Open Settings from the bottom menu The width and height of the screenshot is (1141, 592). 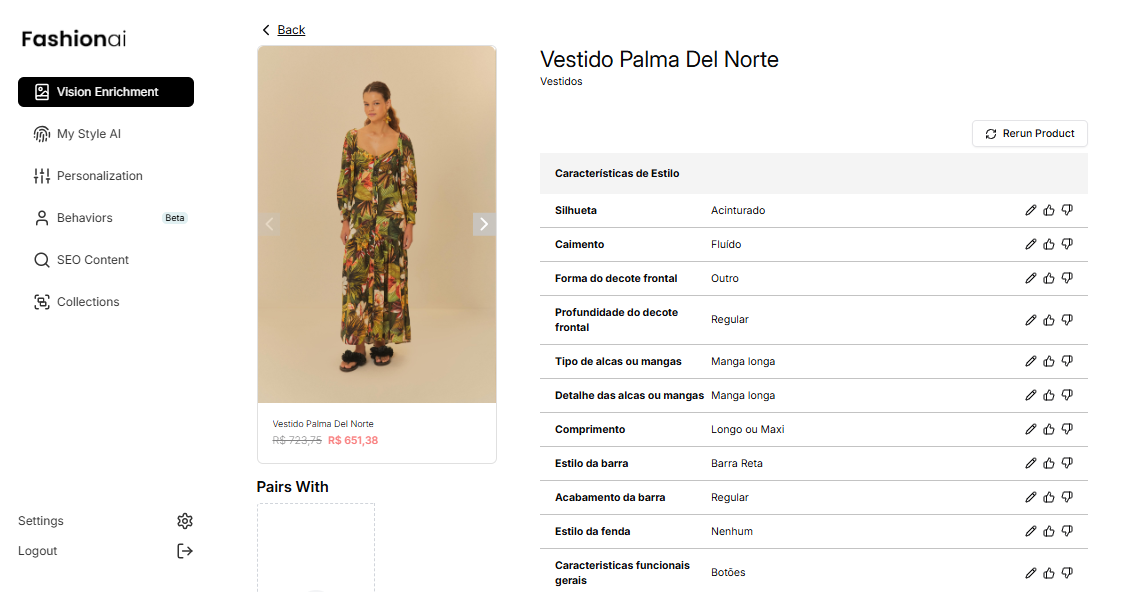pyautogui.click(x=184, y=520)
